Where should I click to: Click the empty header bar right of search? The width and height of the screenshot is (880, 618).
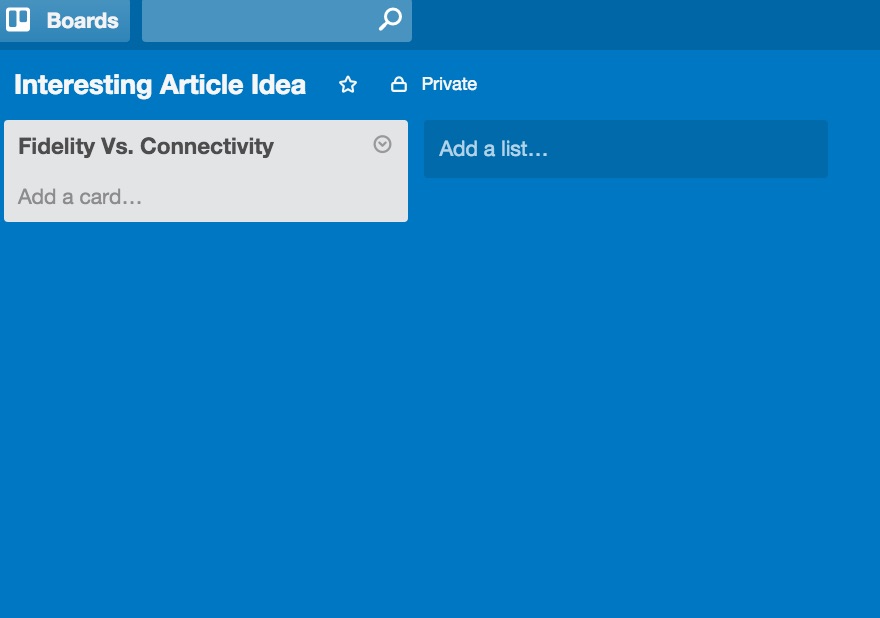tap(640, 24)
